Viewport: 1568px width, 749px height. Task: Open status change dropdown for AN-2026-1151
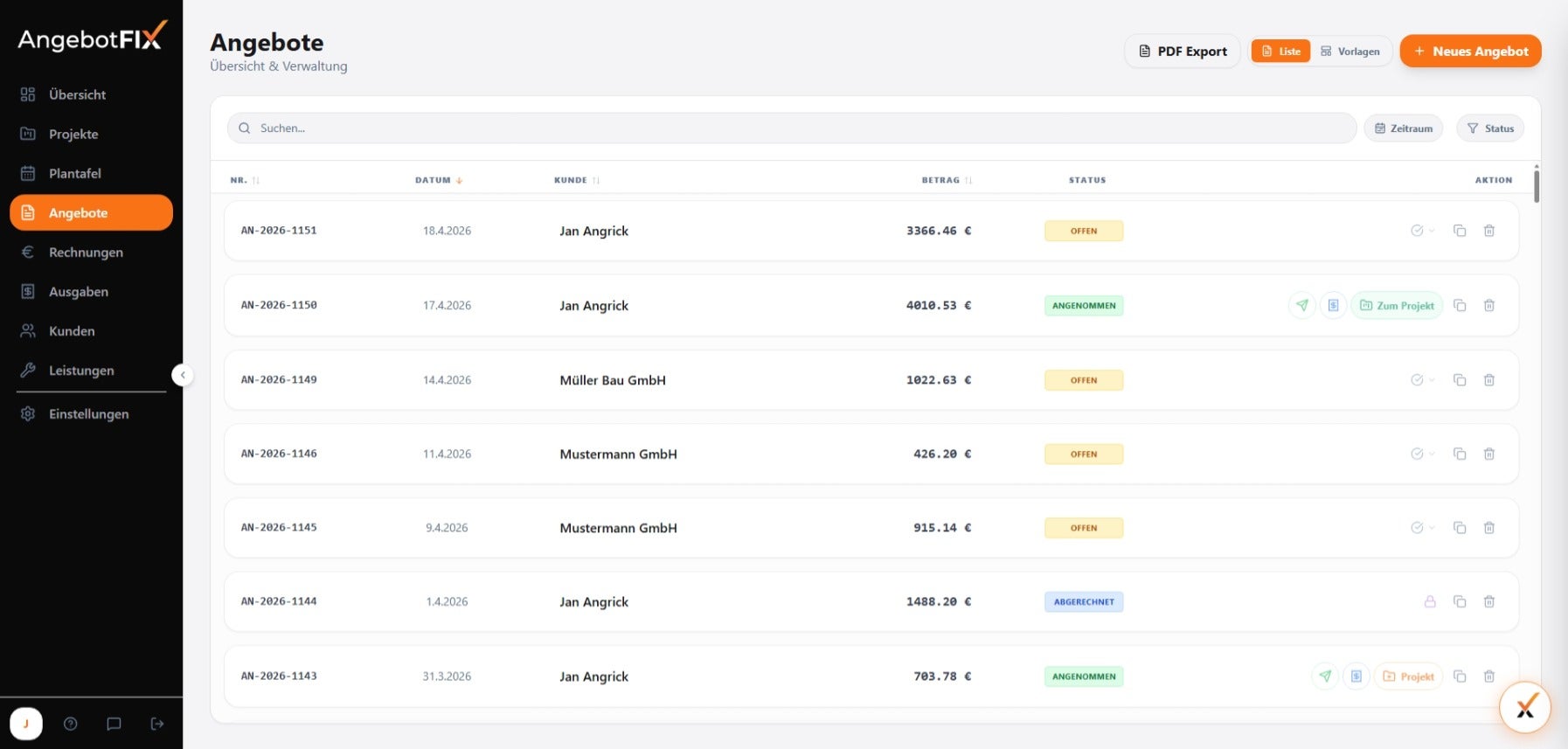click(x=1422, y=231)
